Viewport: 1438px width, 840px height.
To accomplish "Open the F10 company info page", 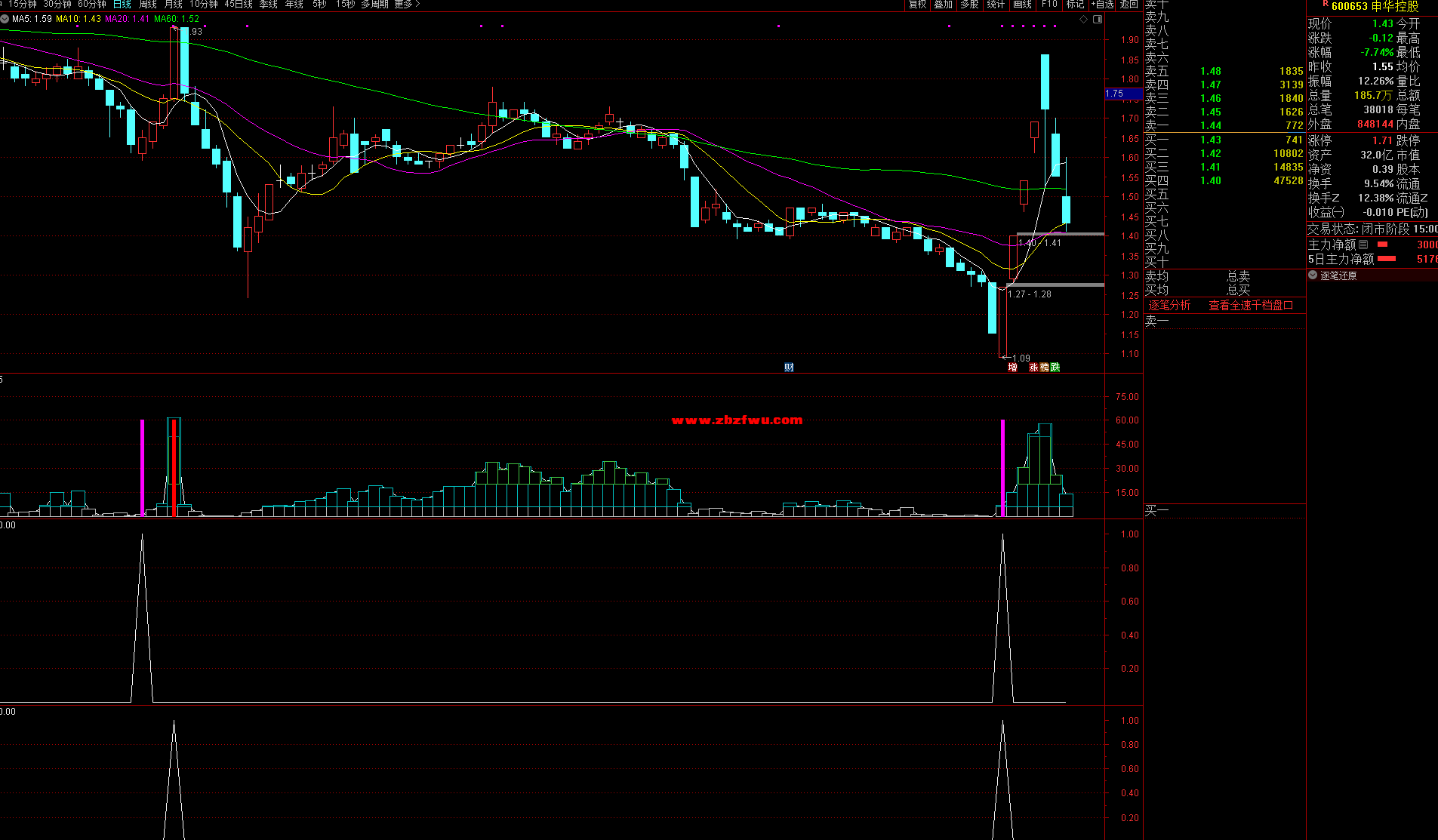I will [1049, 5].
